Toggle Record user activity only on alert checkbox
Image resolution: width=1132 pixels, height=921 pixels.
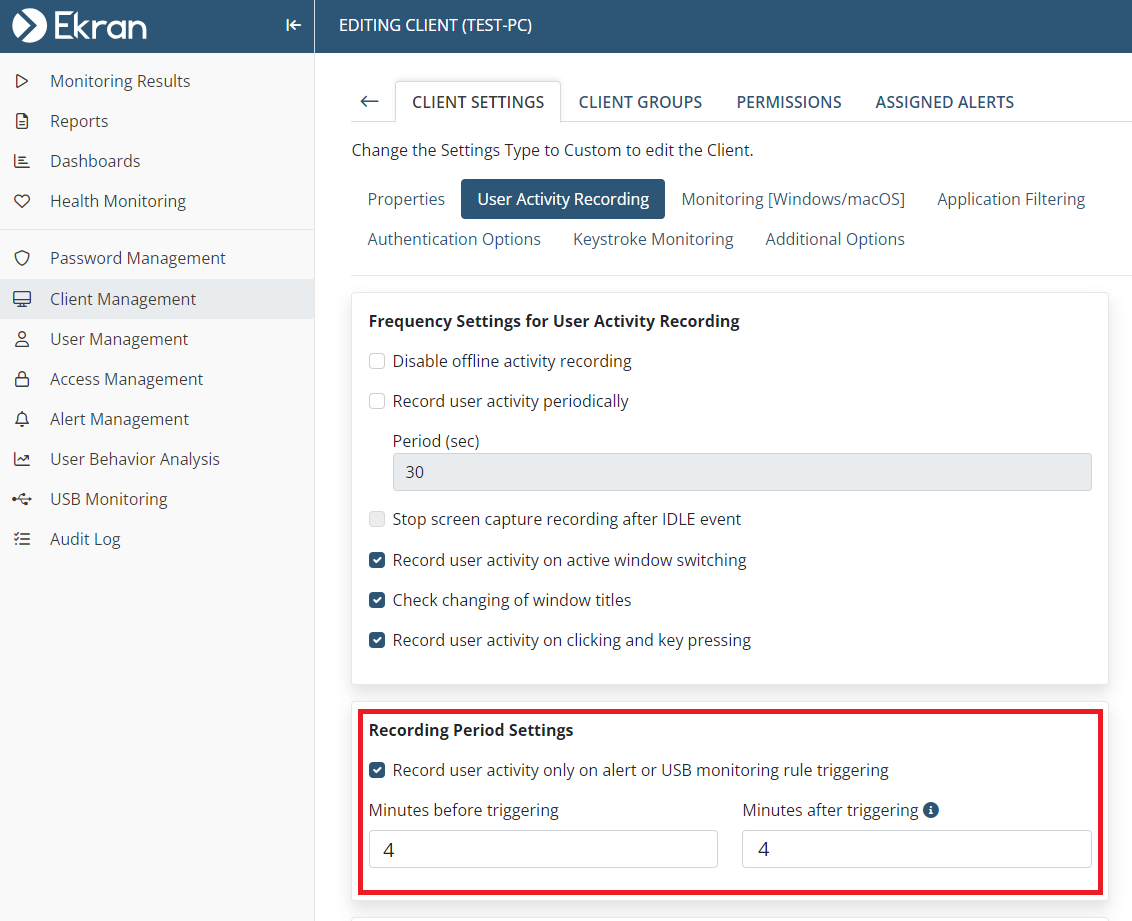377,770
